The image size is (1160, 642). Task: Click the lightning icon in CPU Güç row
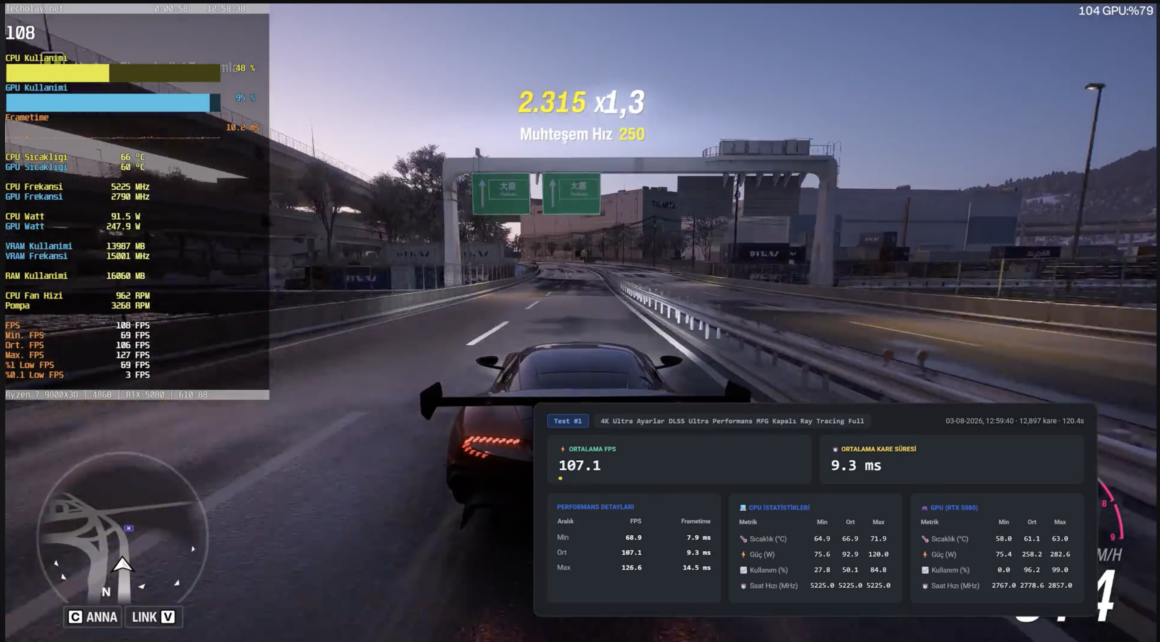pos(743,554)
